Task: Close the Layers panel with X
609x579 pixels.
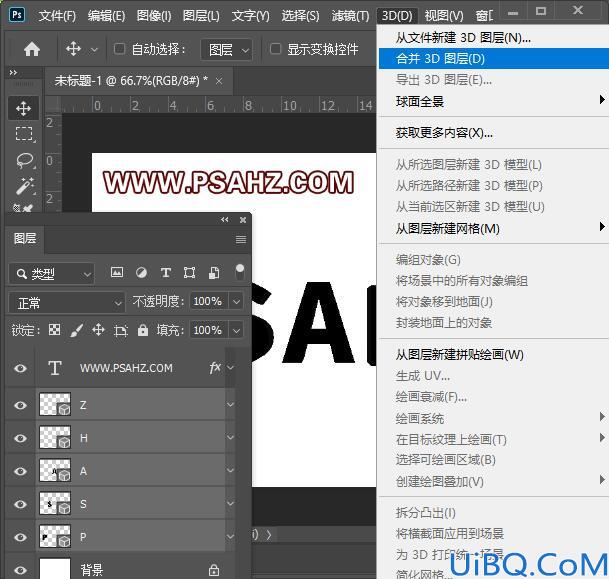Action: pos(243,220)
